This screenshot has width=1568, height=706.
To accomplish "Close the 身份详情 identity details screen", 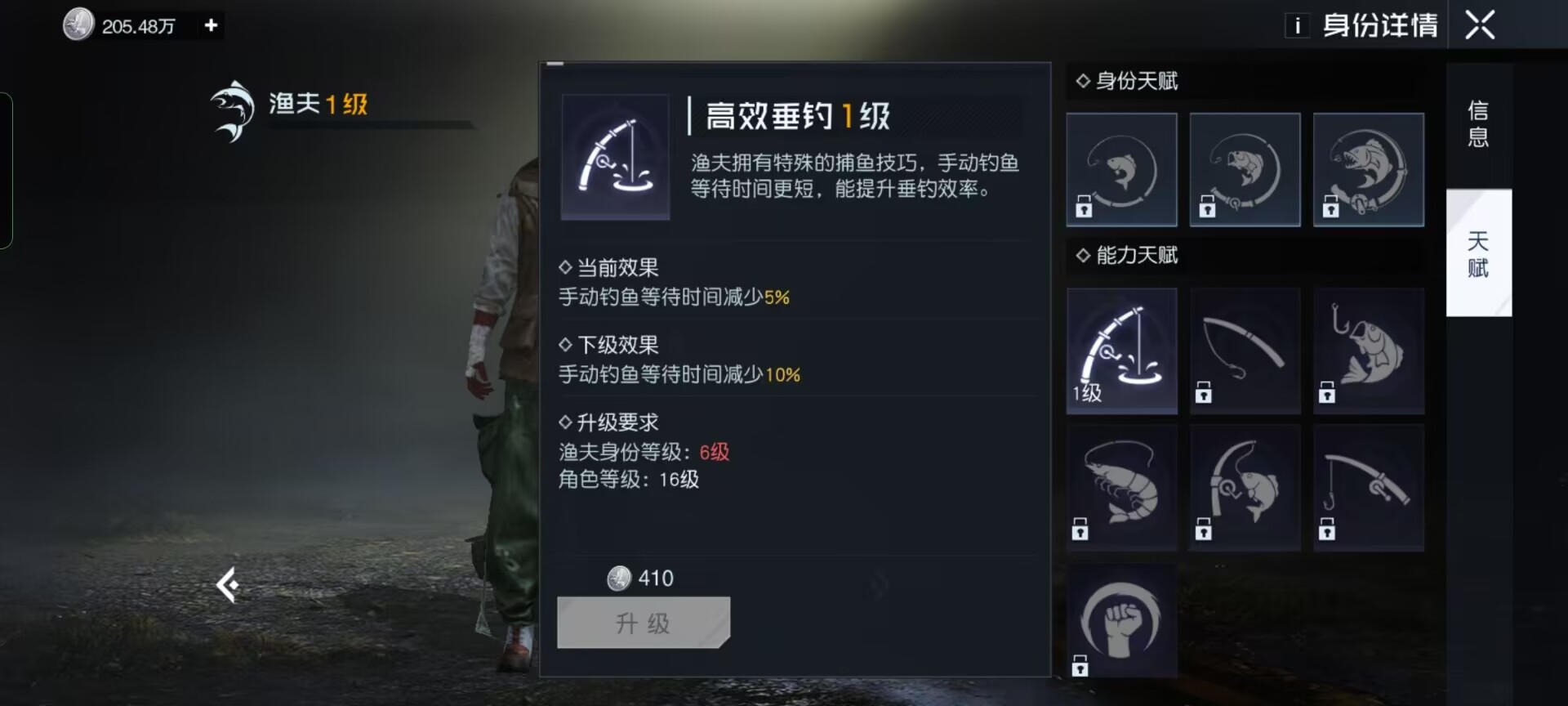I will click(1480, 25).
